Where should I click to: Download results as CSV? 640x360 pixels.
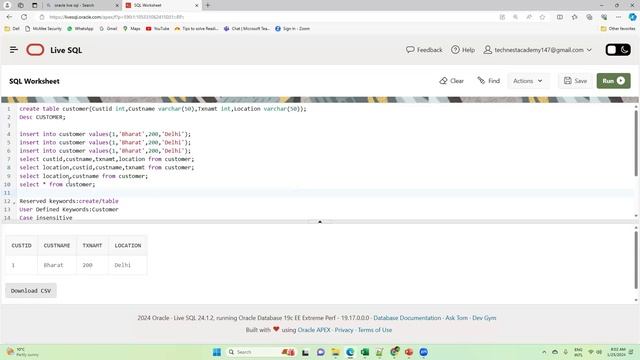pos(31,291)
